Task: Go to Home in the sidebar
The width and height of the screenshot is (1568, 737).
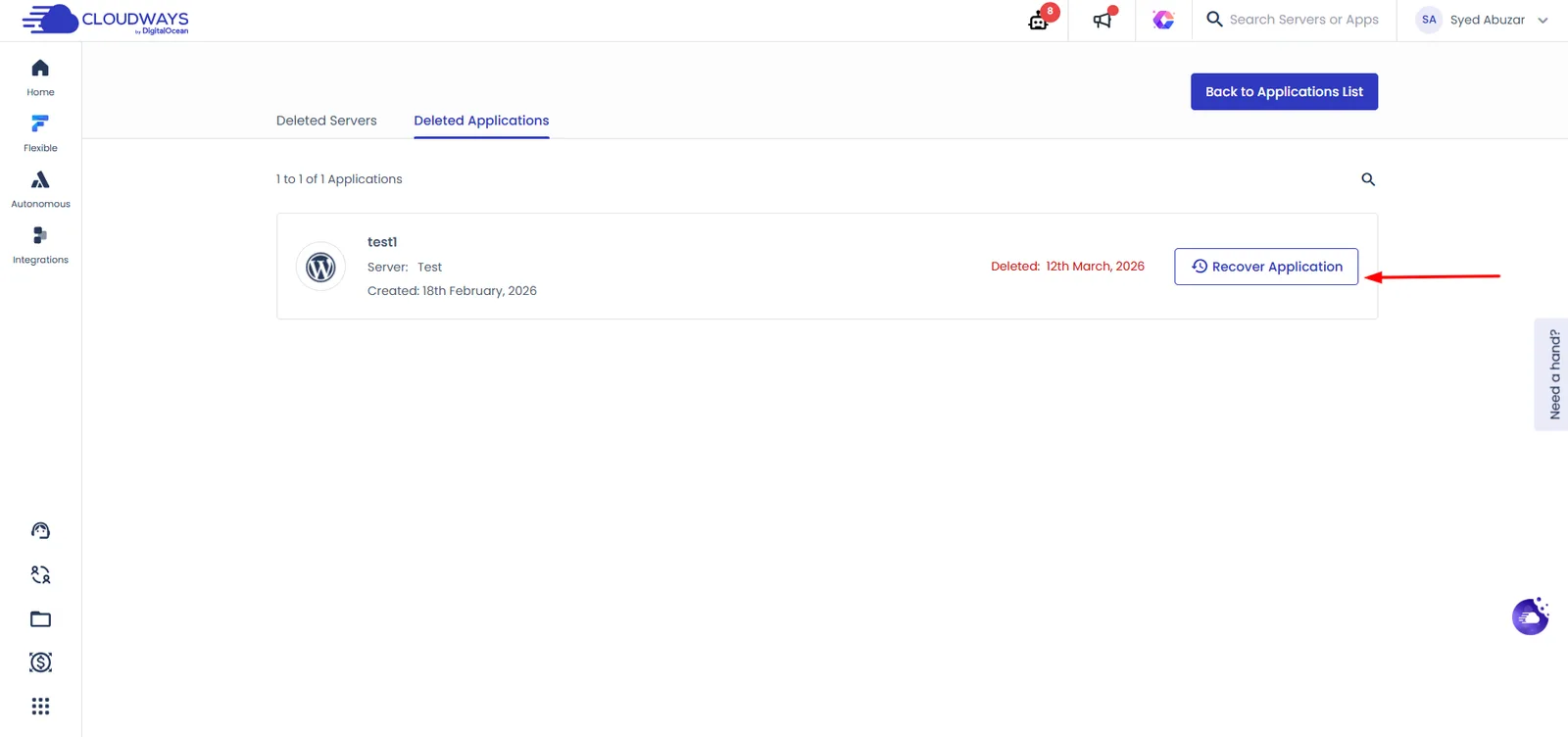Action: coord(40,77)
